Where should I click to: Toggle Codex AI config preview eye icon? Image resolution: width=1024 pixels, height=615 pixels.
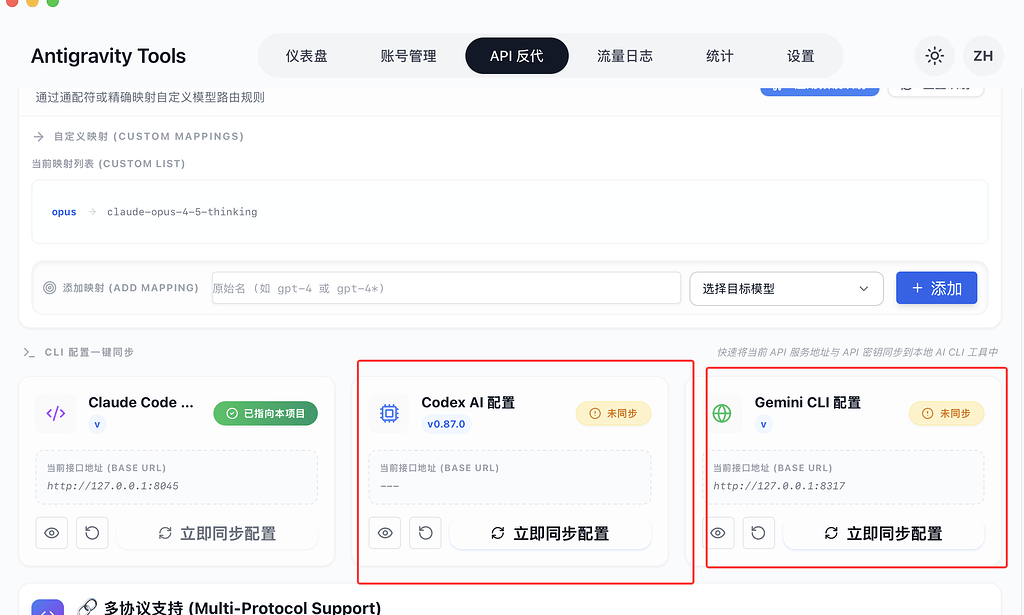coord(385,533)
